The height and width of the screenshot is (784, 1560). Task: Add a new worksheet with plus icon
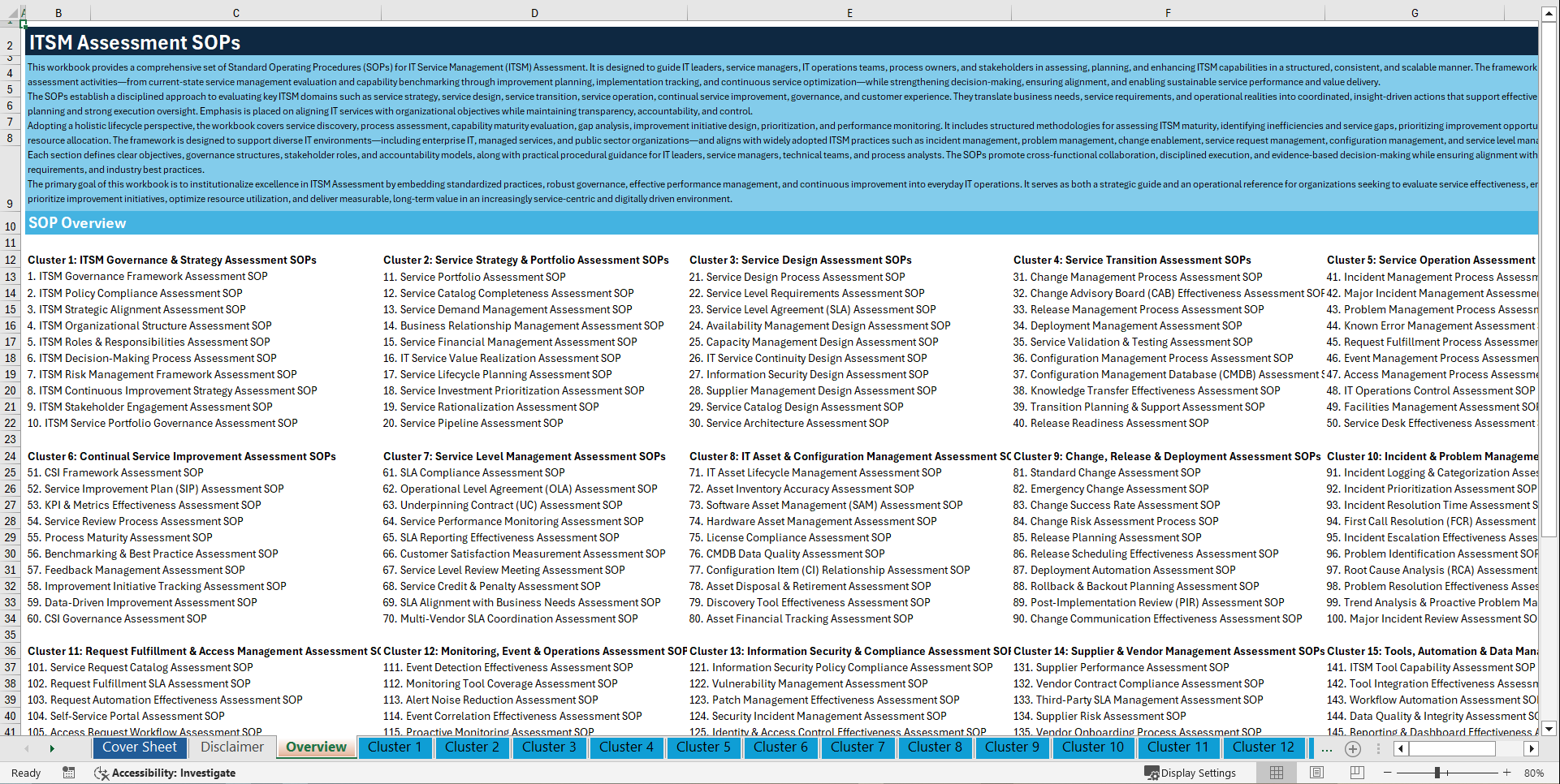point(1353,748)
